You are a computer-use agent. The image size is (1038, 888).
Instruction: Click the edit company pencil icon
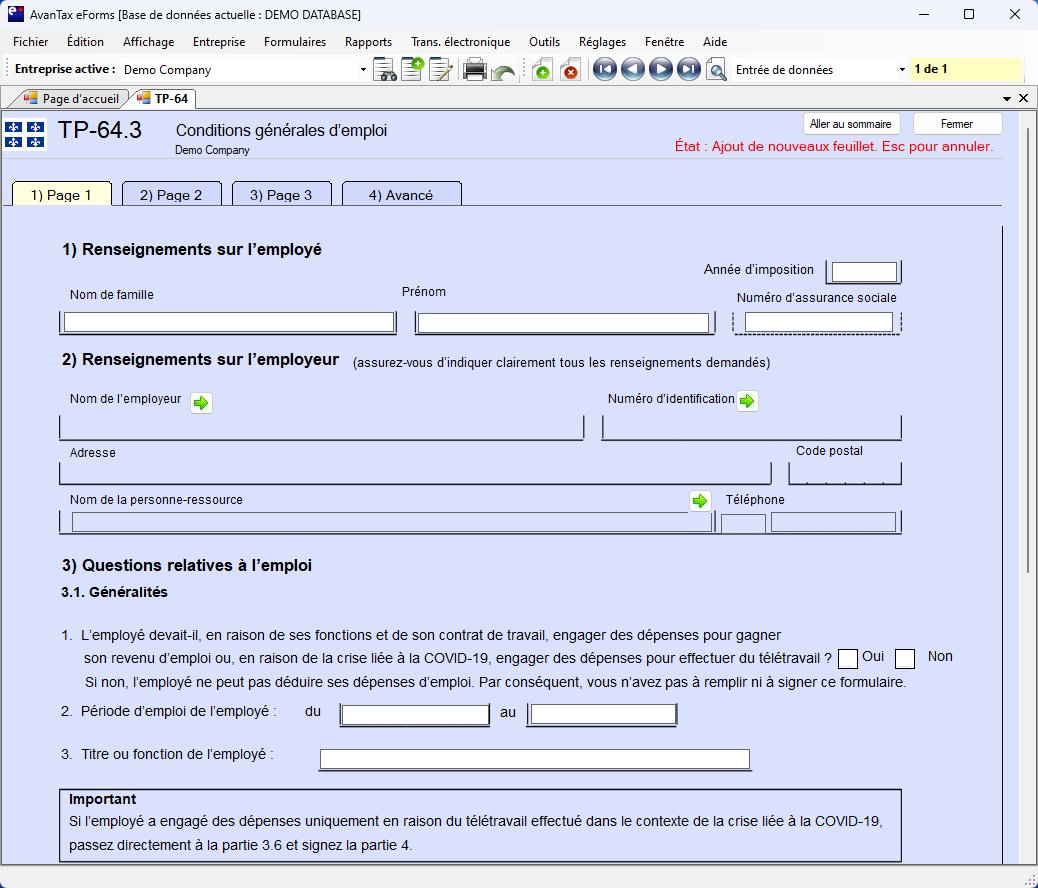click(x=440, y=70)
